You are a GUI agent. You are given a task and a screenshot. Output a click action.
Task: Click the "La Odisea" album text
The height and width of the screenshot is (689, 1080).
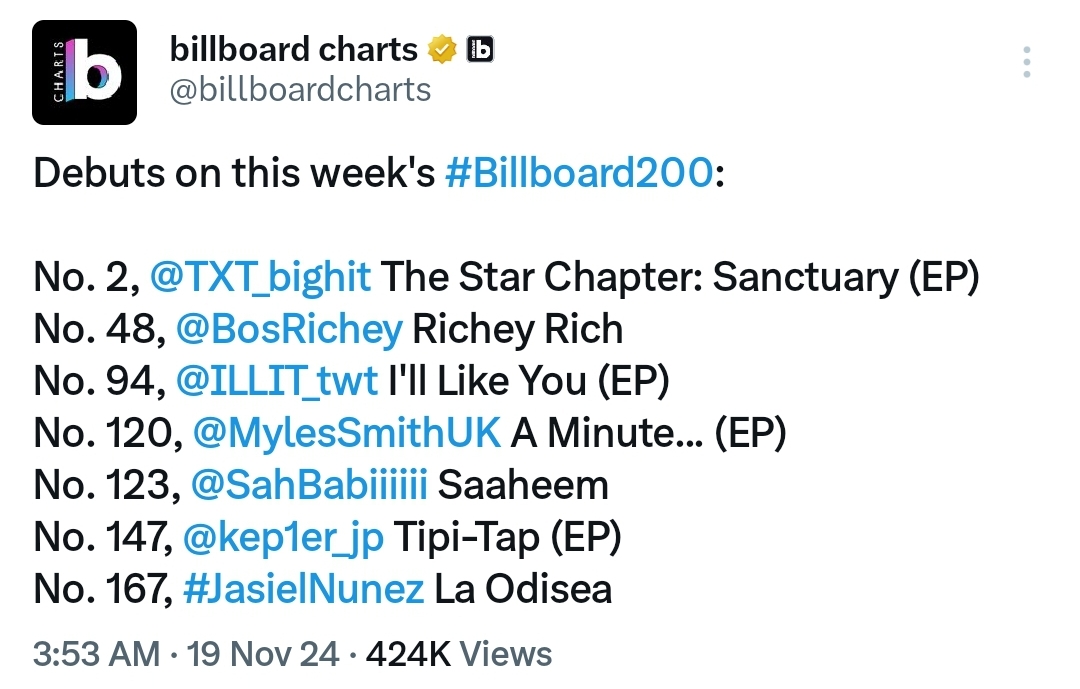[523, 590]
